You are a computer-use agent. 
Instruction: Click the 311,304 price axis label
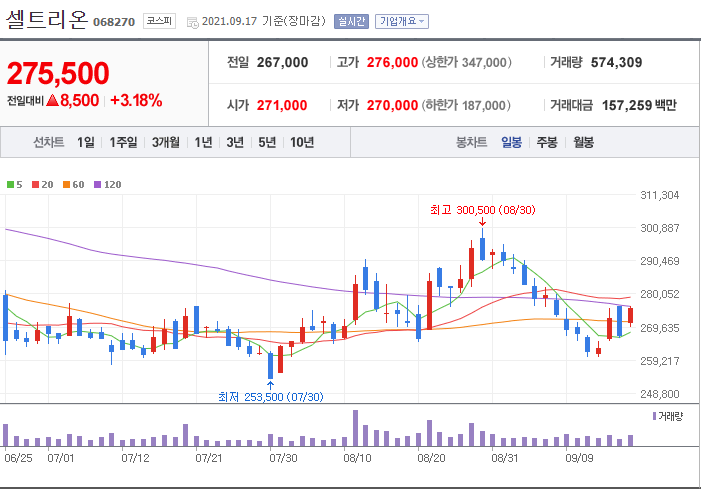[x=659, y=195]
